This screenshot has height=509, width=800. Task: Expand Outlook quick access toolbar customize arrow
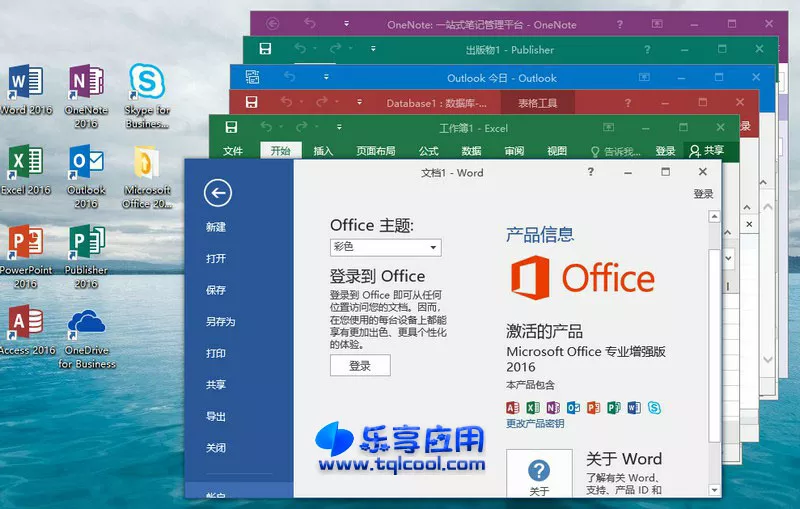coord(326,77)
